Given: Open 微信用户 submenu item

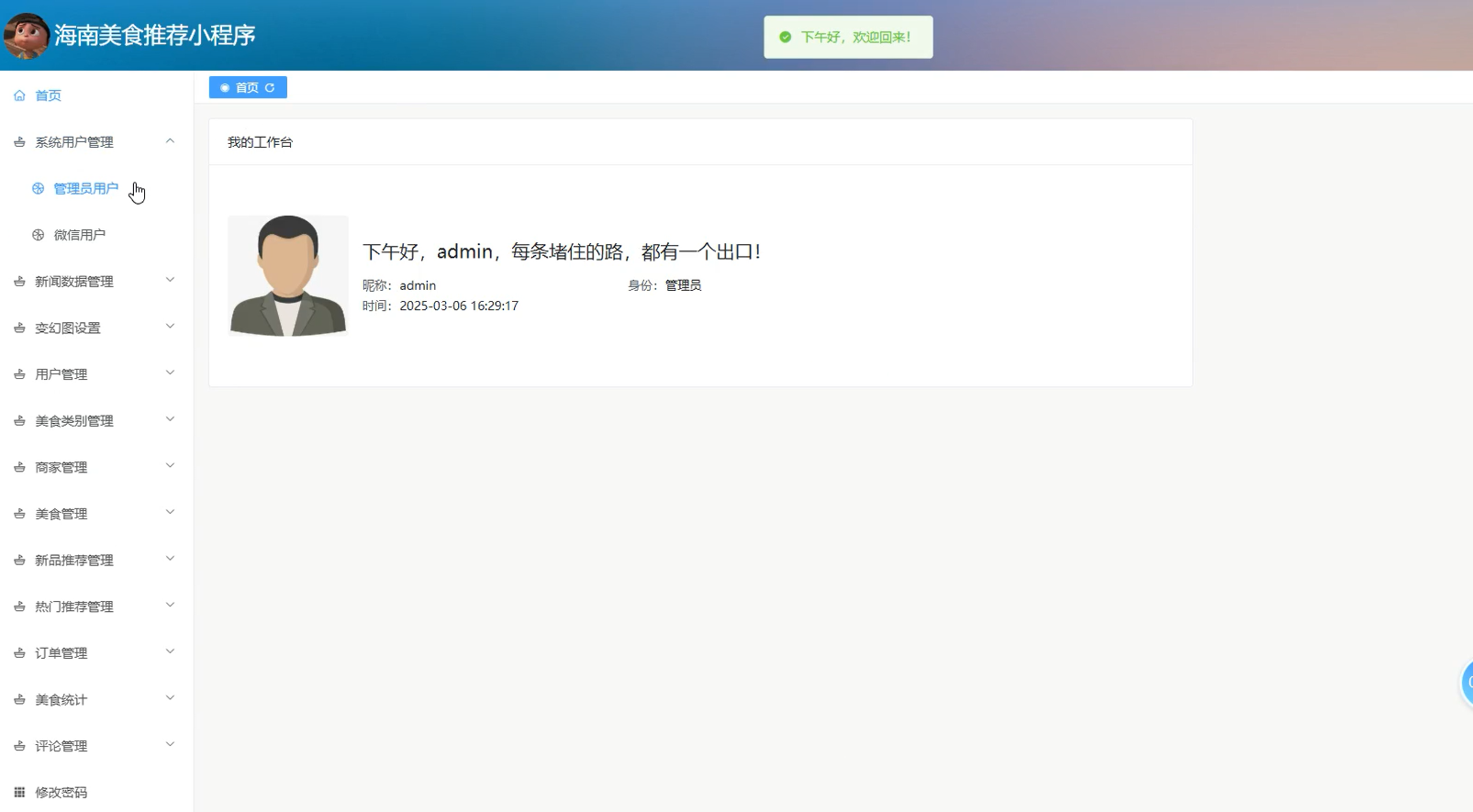Looking at the screenshot, I should coord(96,235).
